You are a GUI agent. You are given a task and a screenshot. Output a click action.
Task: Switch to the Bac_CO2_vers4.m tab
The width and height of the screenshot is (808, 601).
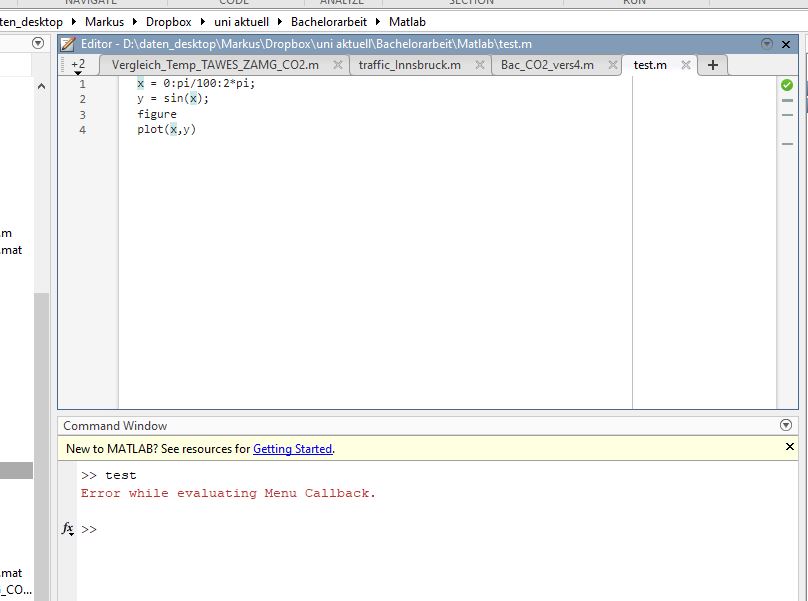(546, 65)
